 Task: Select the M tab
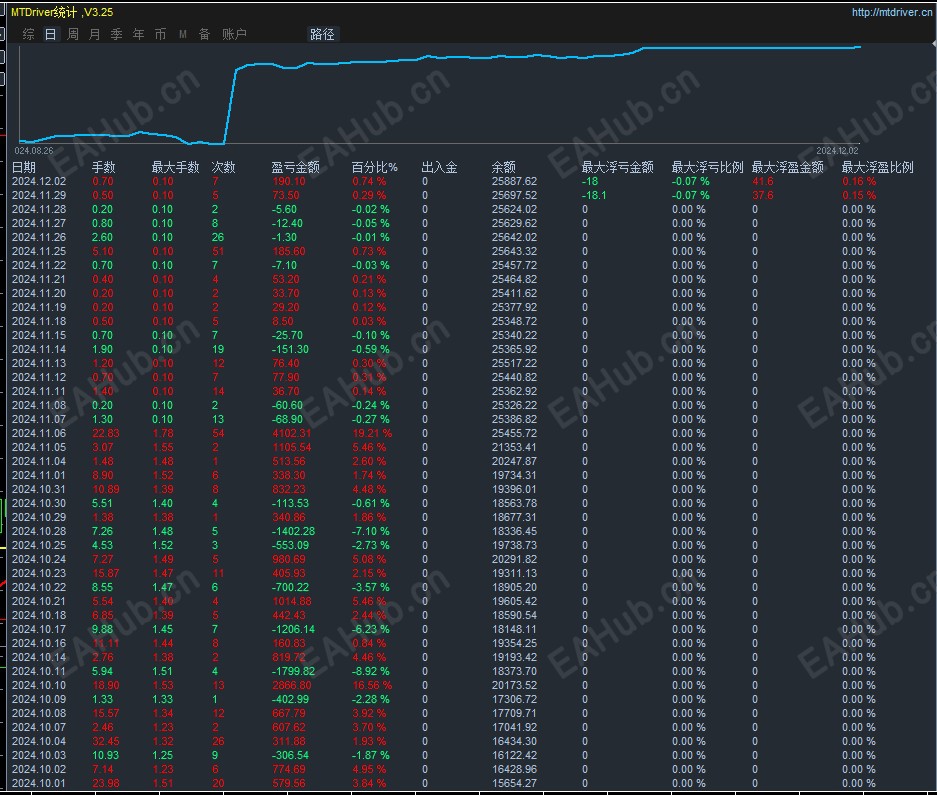point(183,34)
